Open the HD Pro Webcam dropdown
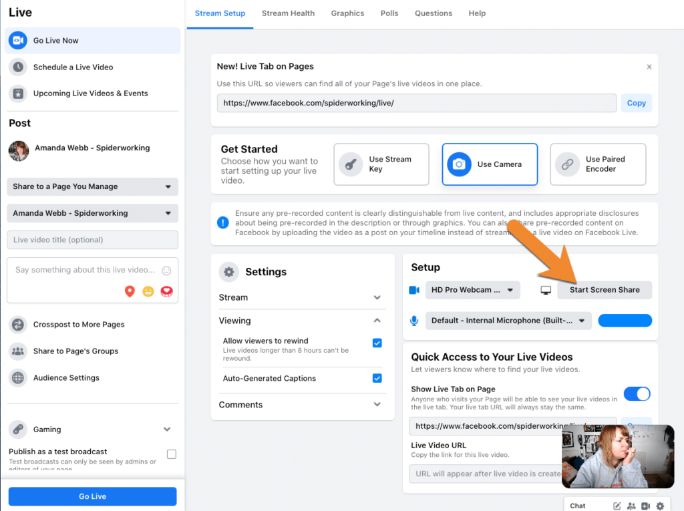Screen dimensions: 684x511 pyautogui.click(x=473, y=290)
